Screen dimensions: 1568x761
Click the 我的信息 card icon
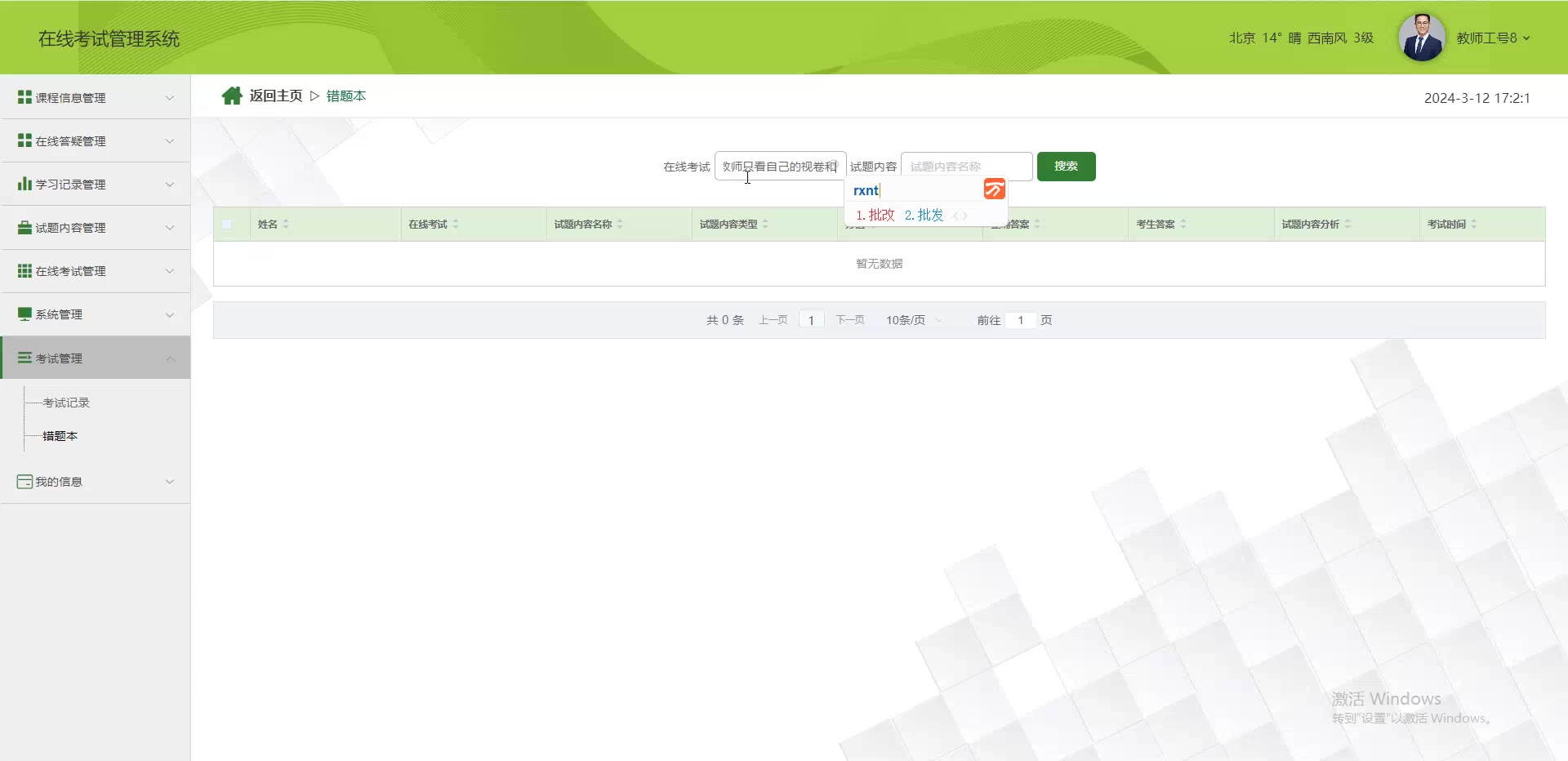click(24, 482)
